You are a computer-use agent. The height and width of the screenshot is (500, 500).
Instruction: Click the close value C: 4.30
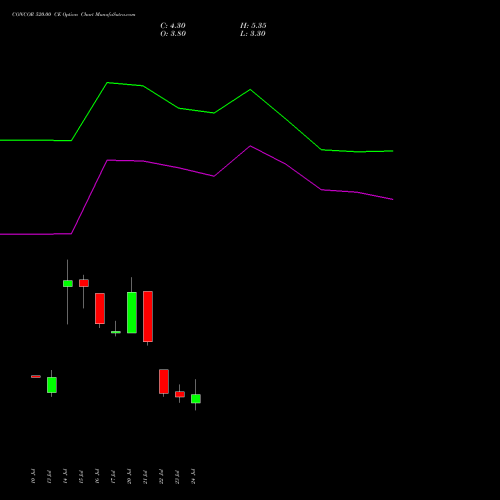[x=173, y=26]
